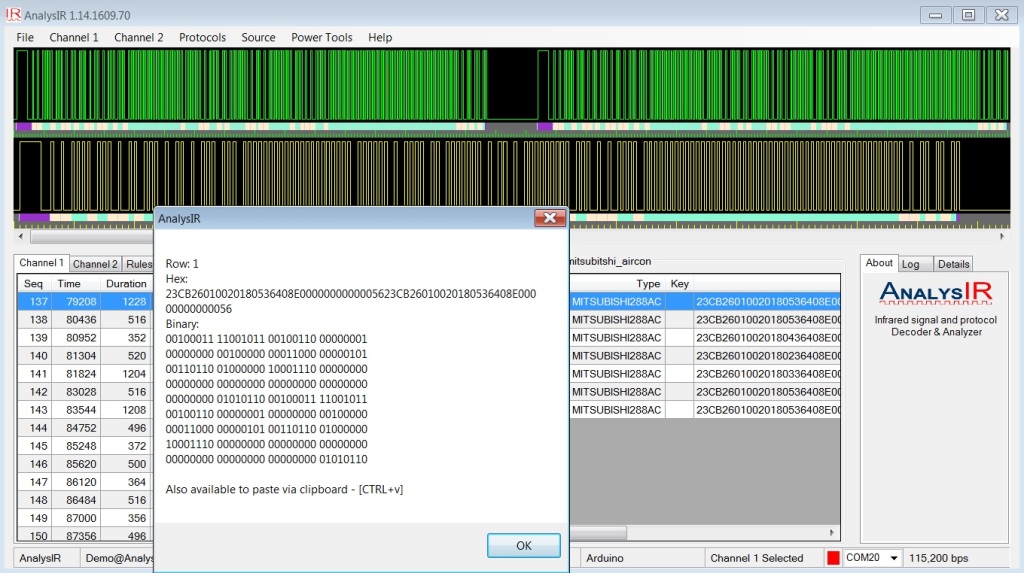
Task: Click AnalysIR status bar label
Action: click(40, 558)
